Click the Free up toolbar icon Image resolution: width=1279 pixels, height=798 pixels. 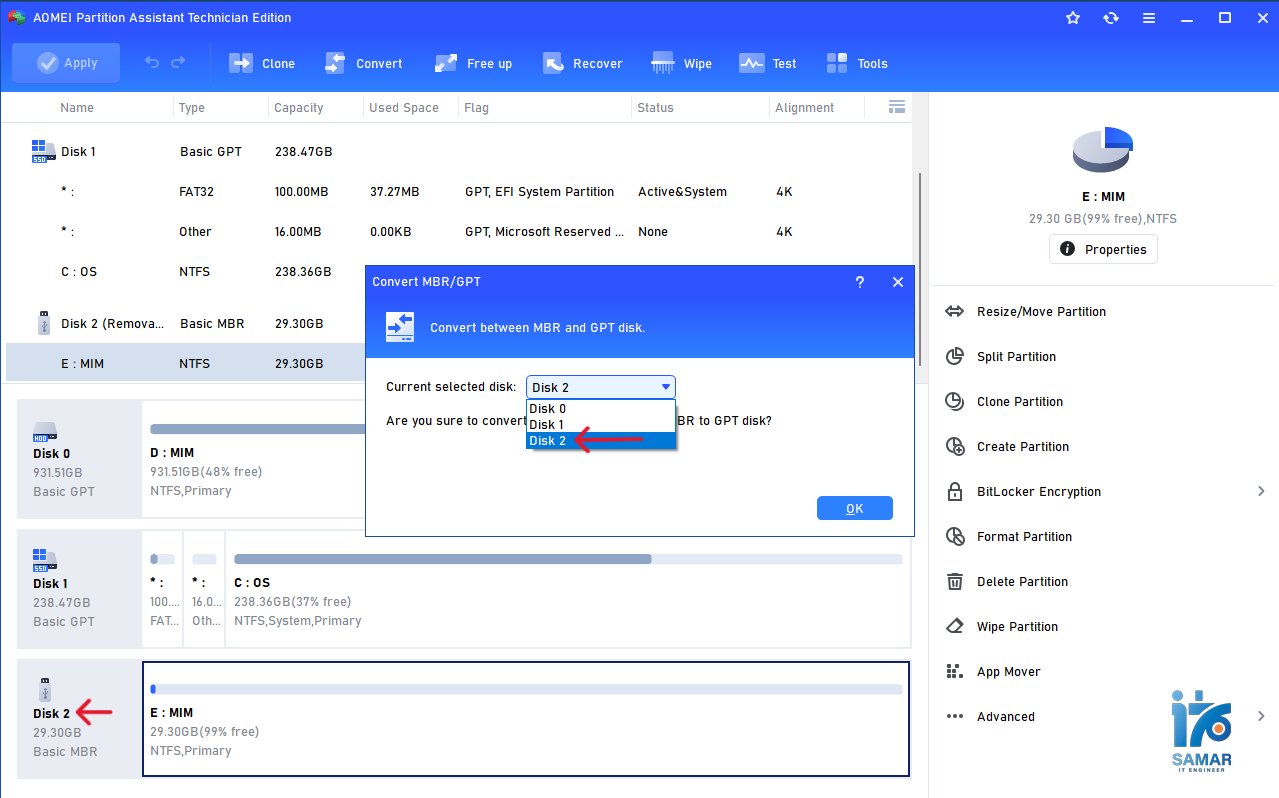[x=473, y=63]
